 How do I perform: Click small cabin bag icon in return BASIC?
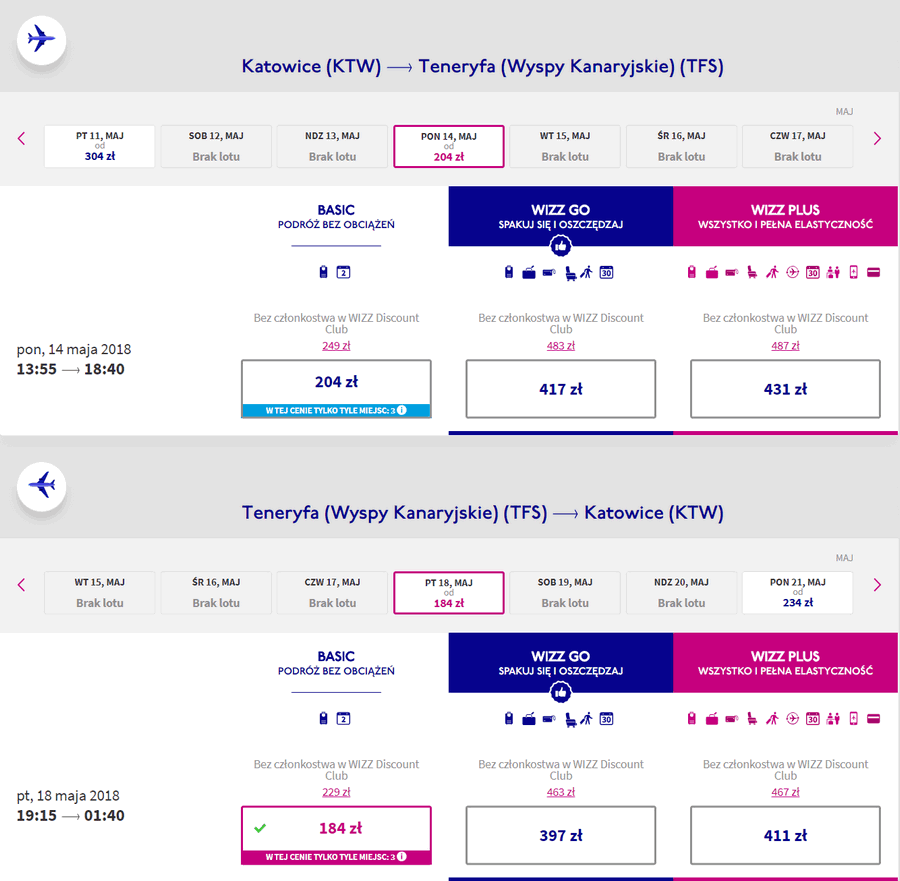(323, 719)
